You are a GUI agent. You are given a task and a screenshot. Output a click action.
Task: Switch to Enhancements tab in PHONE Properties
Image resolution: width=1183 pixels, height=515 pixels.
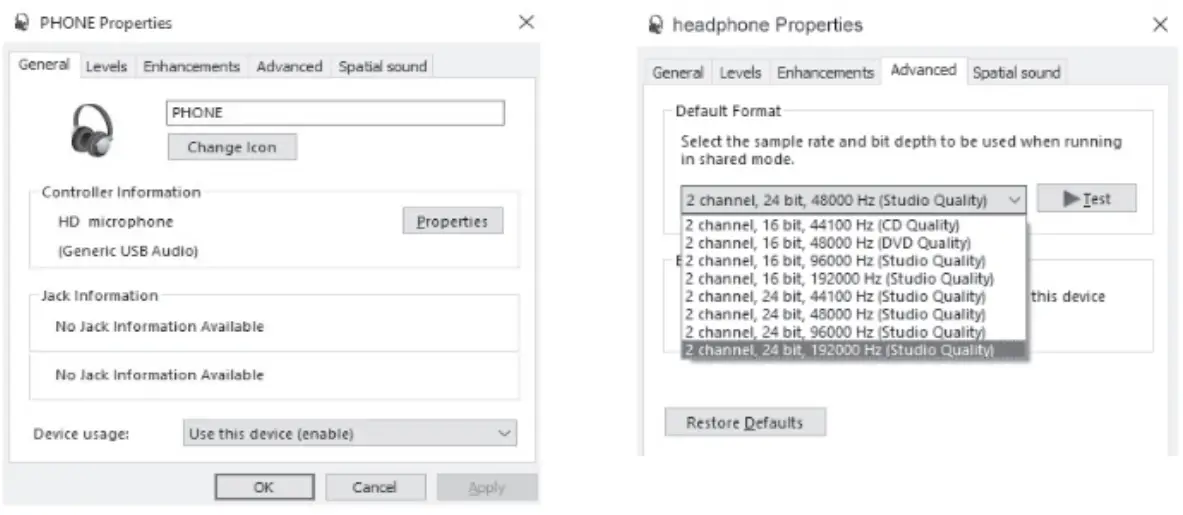tap(191, 67)
